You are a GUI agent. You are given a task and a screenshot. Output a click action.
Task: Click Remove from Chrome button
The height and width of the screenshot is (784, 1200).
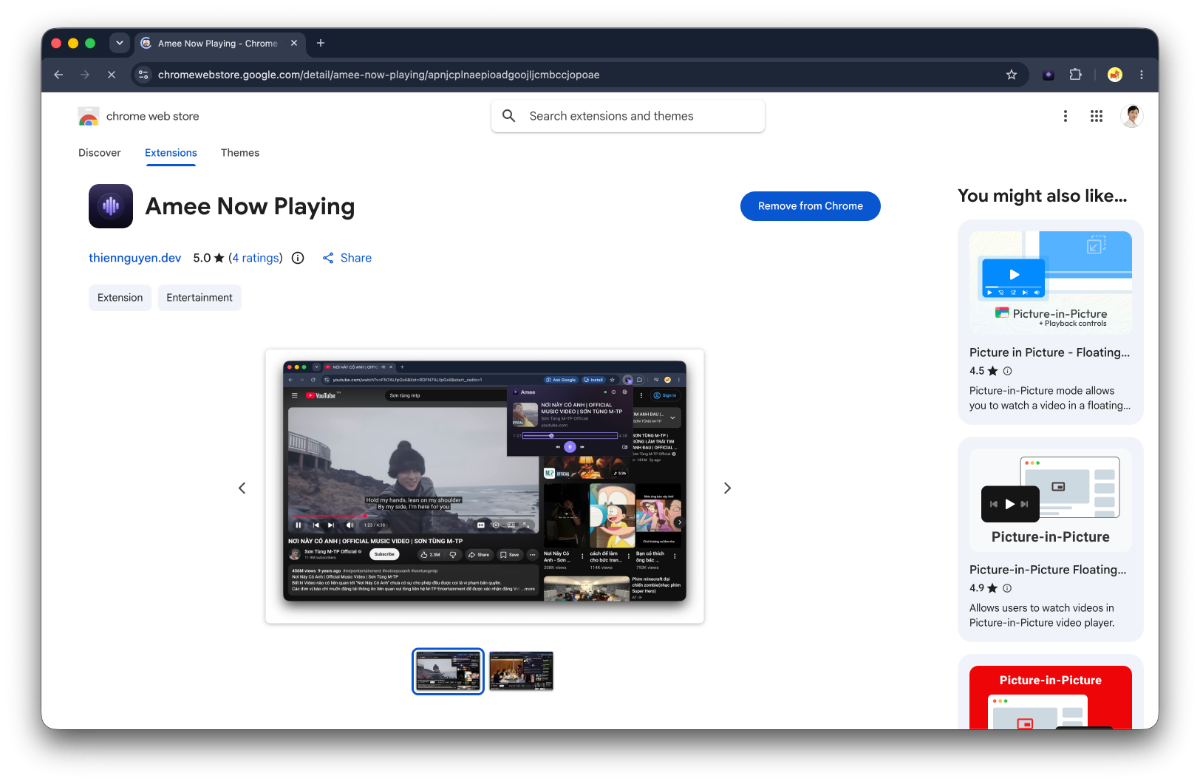pos(810,206)
